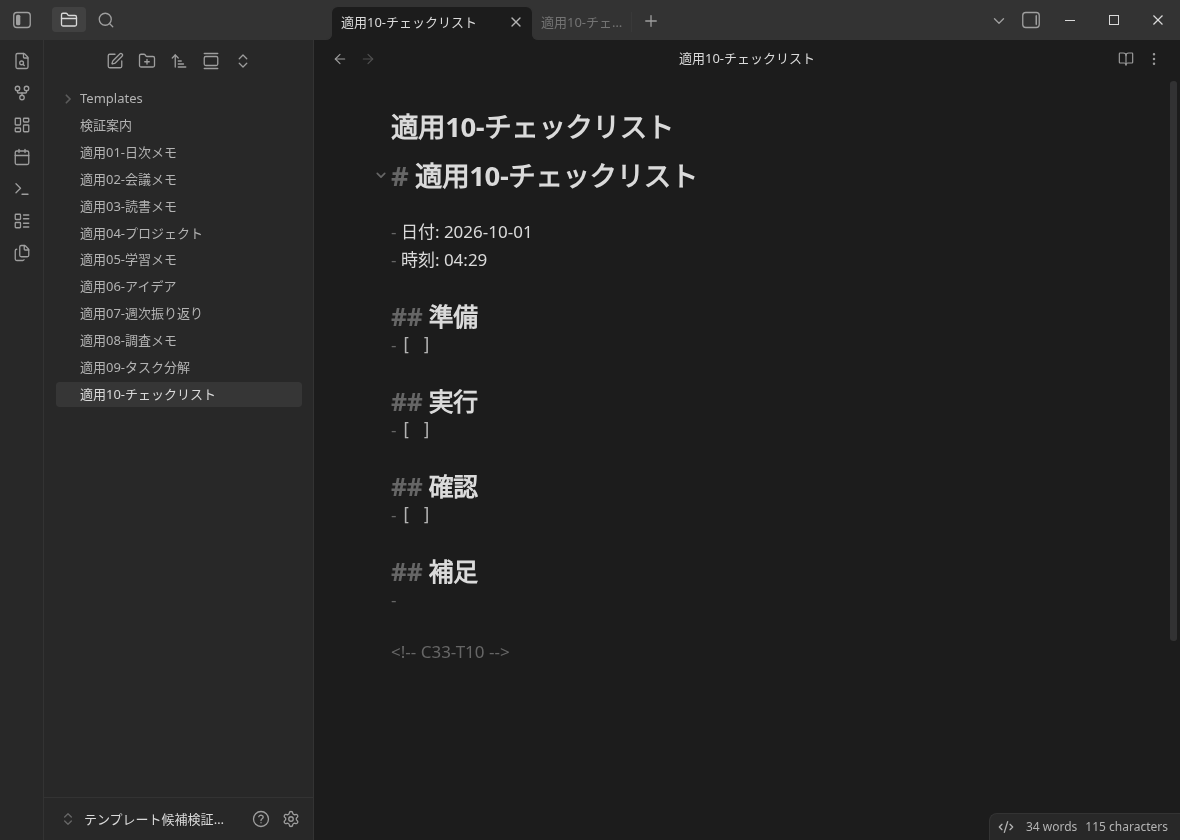Click the inline note title heading

[x=531, y=126]
